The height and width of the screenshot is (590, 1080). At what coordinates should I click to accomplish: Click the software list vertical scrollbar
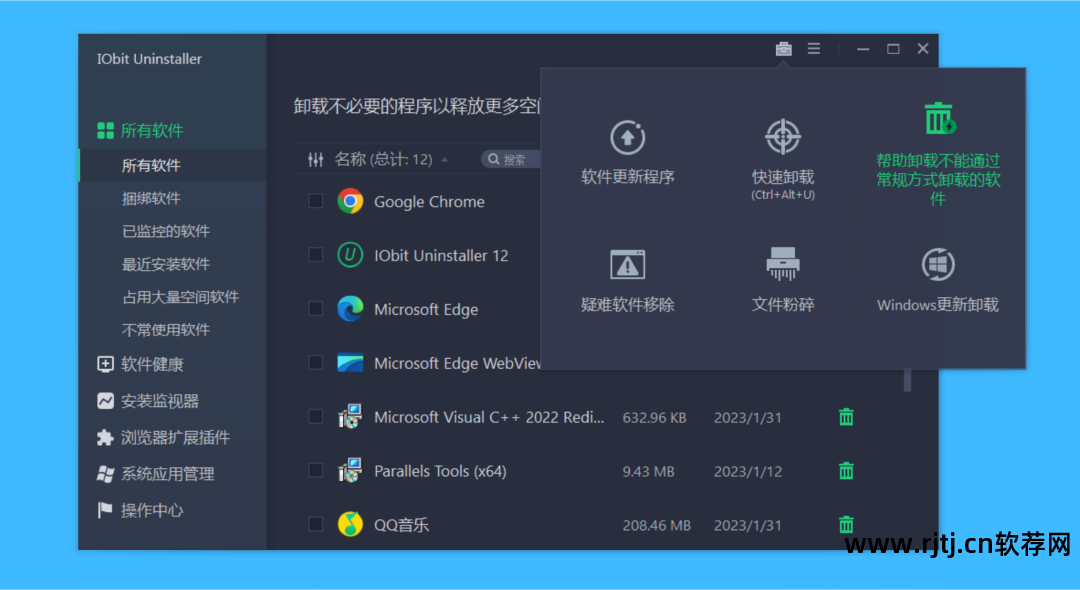point(907,380)
